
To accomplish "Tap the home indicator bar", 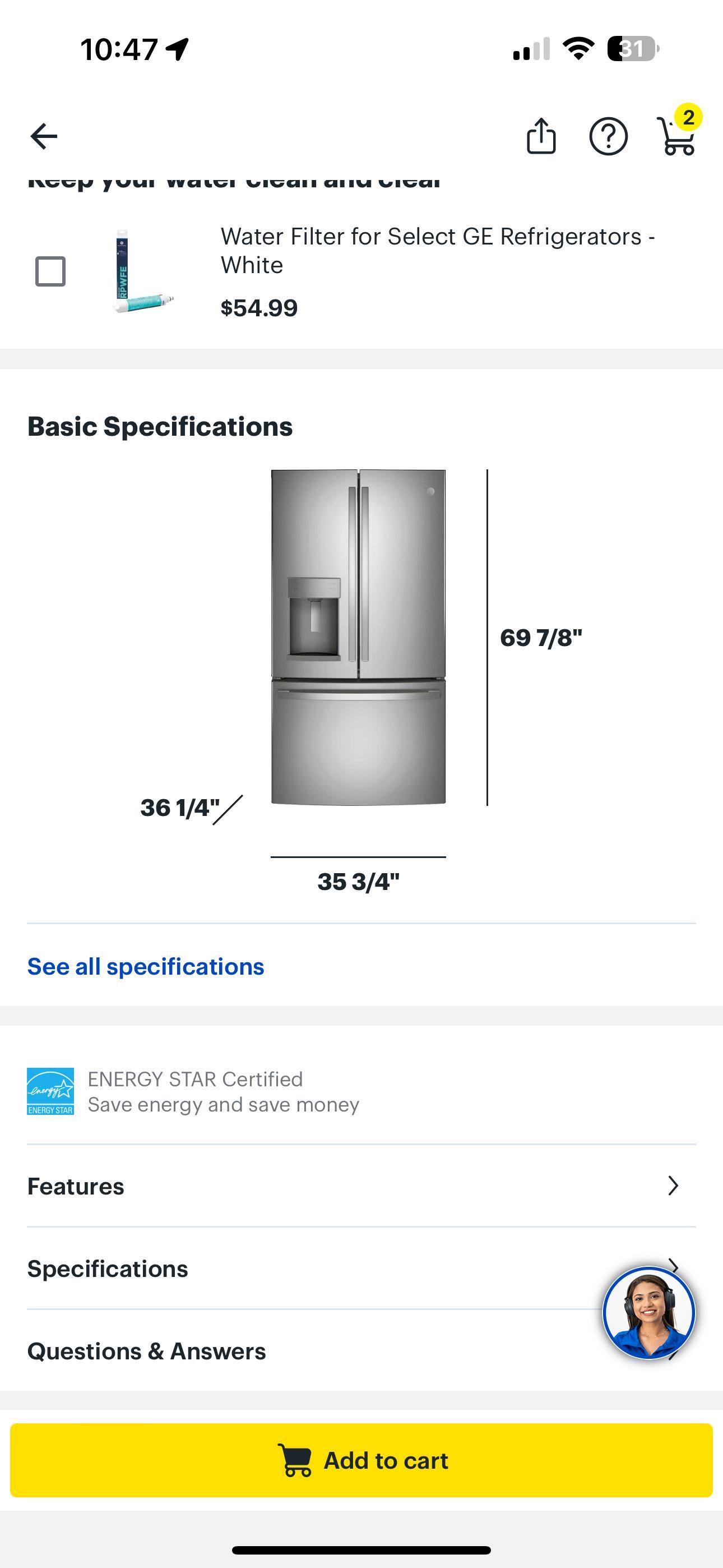I will pyautogui.click(x=361, y=1549).
